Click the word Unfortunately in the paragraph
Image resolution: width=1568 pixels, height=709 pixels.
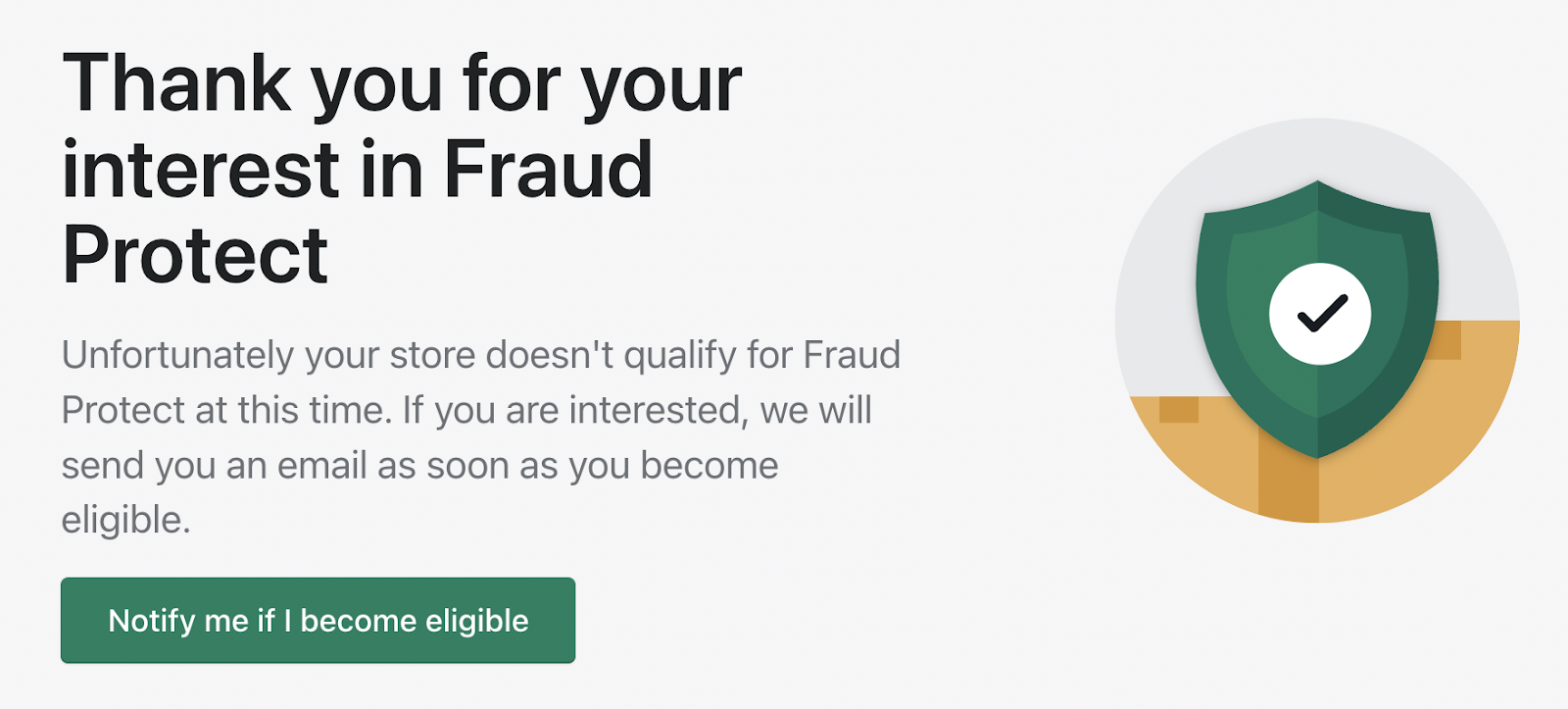pos(177,355)
